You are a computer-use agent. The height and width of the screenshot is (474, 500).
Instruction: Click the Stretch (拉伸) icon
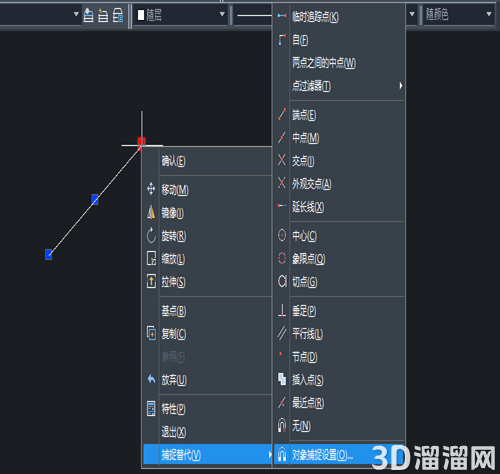151,281
